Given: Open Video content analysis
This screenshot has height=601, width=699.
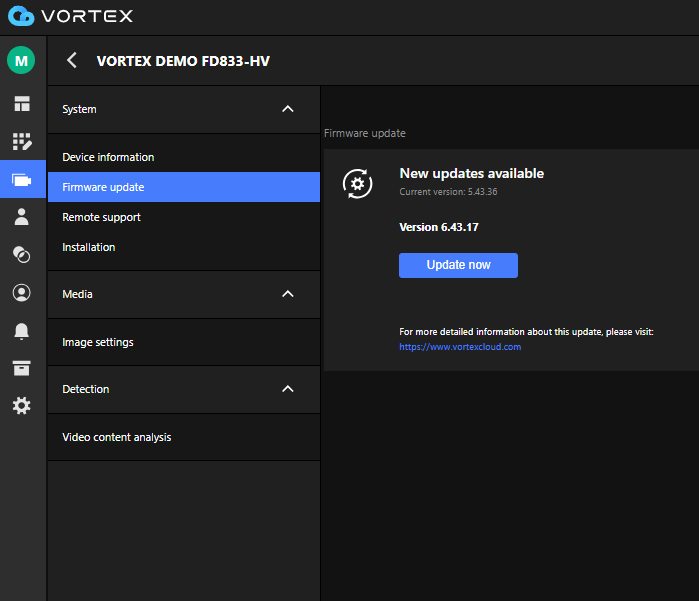Looking at the screenshot, I should point(184,437).
